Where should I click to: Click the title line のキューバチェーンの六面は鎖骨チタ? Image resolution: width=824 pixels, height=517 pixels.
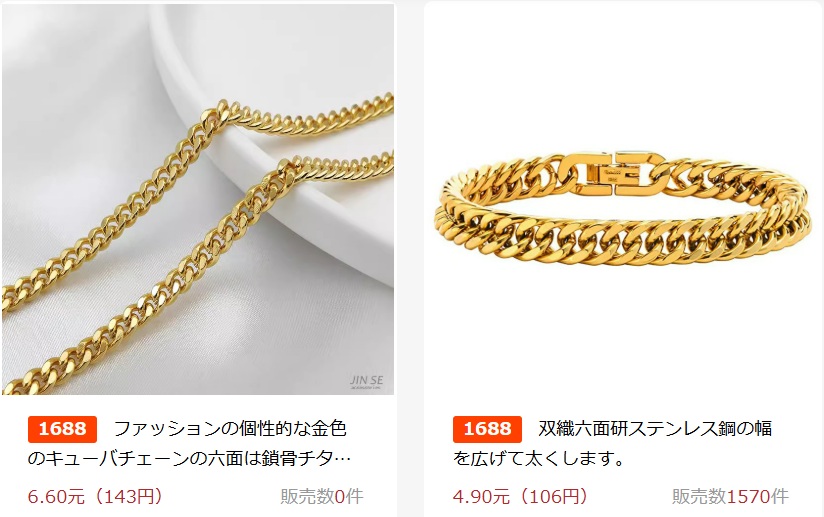180,459
